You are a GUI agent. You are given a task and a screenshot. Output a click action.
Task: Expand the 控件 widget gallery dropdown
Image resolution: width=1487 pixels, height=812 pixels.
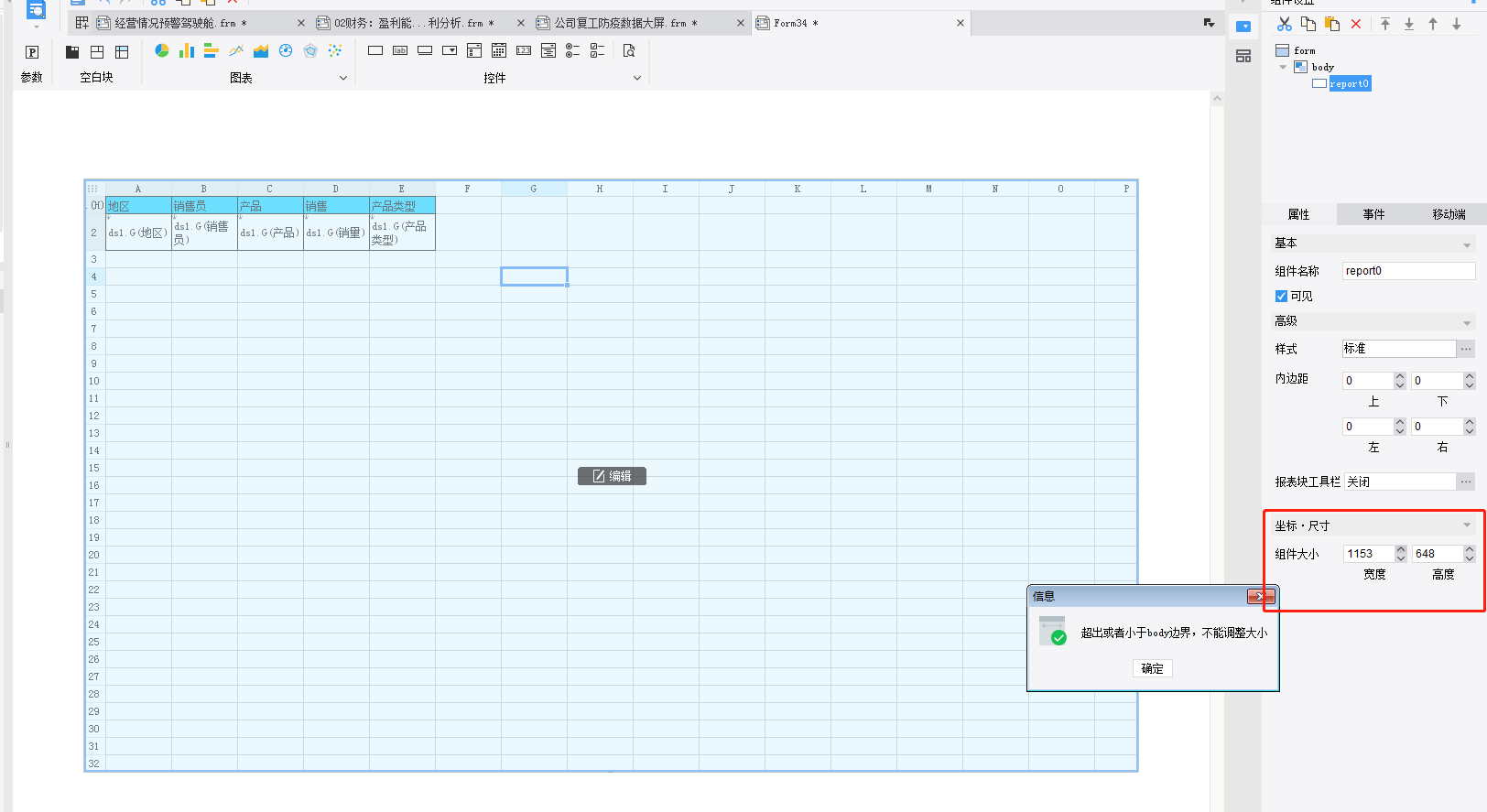(x=637, y=78)
